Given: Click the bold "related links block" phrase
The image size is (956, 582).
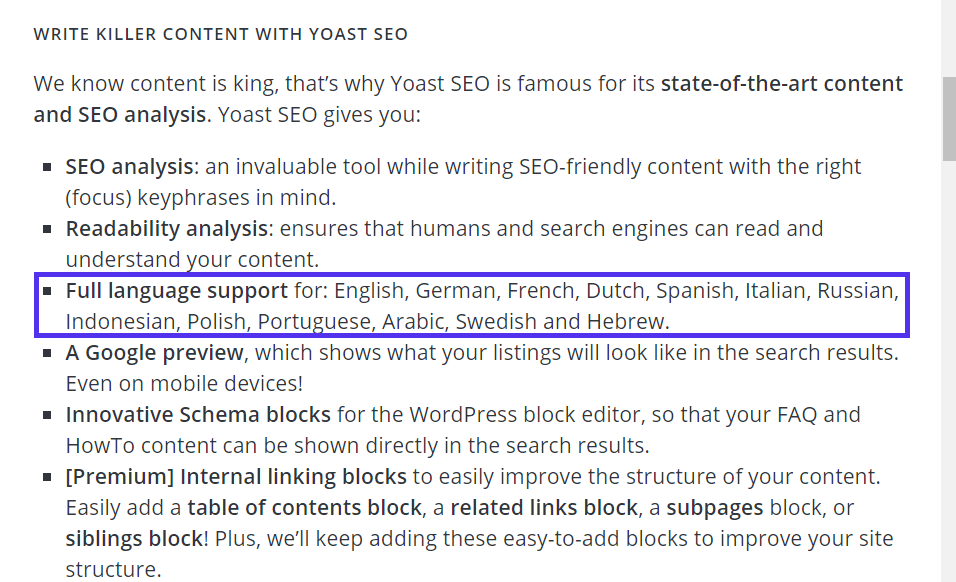Looking at the screenshot, I should [544, 508].
